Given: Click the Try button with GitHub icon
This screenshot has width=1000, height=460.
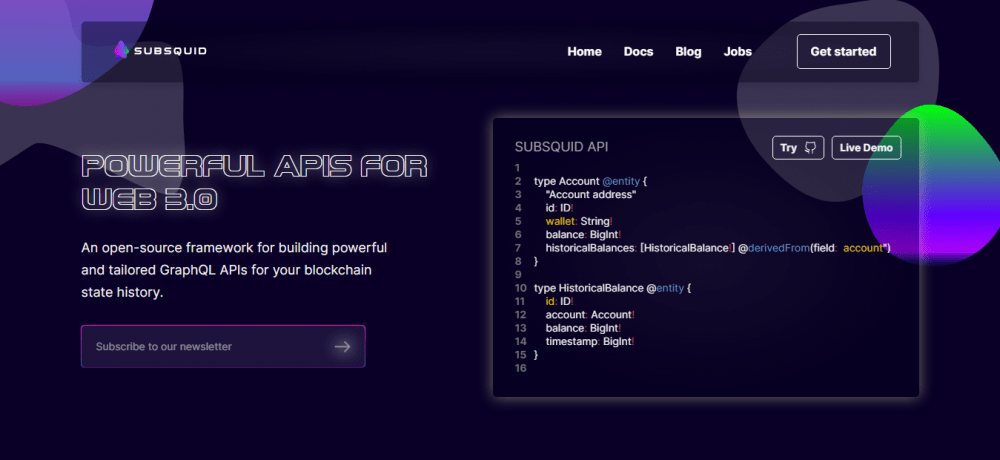Looking at the screenshot, I should point(798,147).
